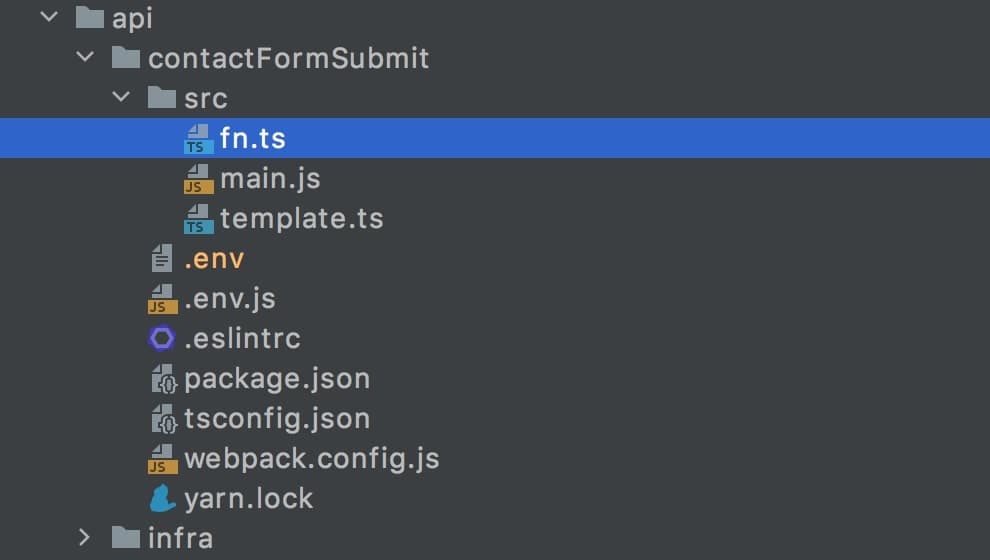
Task: Click the TypeScript icon next to fn.ts
Action: tap(198, 138)
